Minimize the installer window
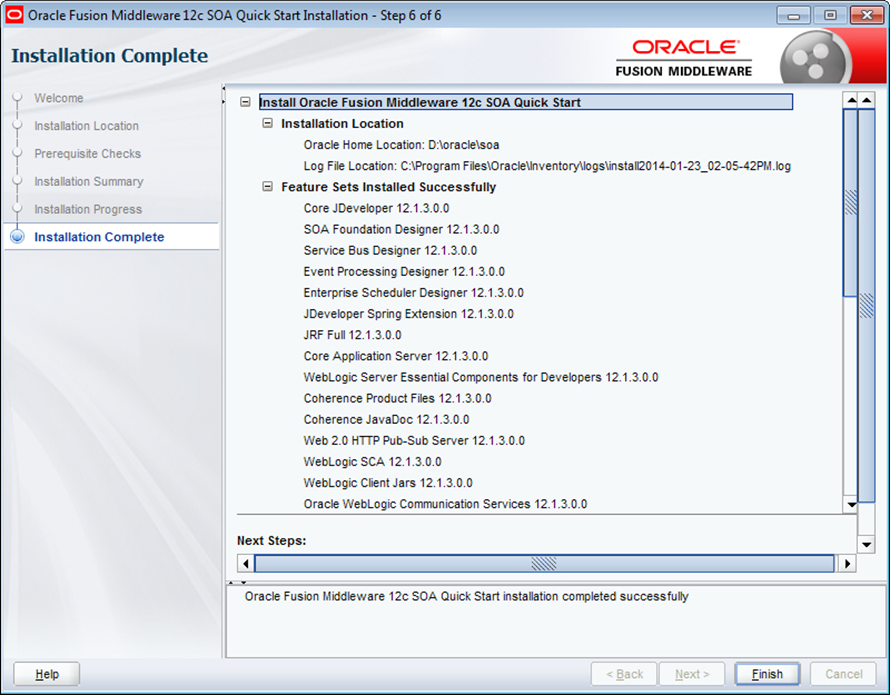Viewport: 890px width, 695px height. click(x=794, y=15)
